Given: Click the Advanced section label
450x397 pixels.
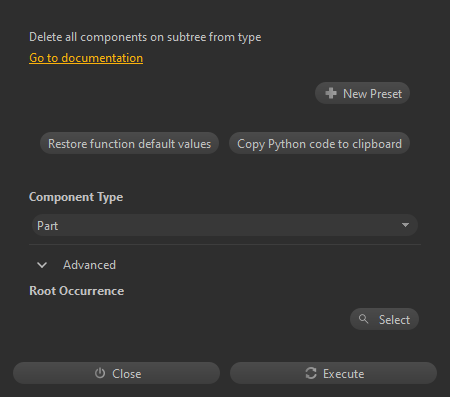Looking at the screenshot, I should 89,265.
